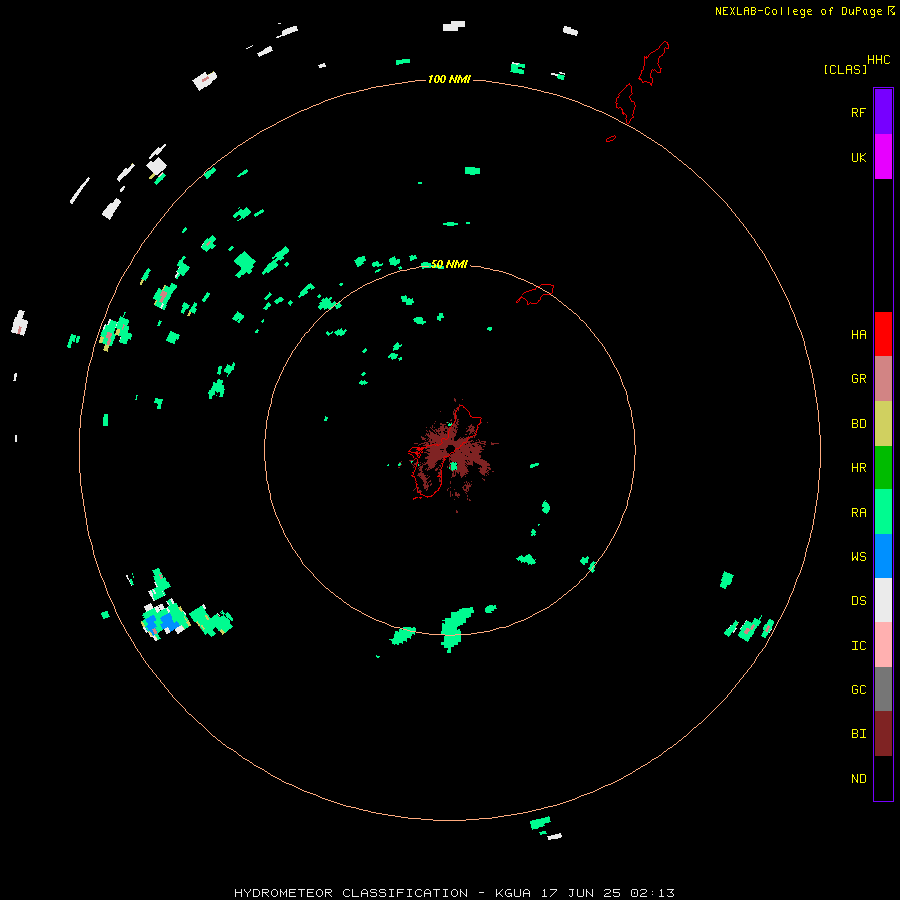Click the "DS" legend label

click(858, 600)
